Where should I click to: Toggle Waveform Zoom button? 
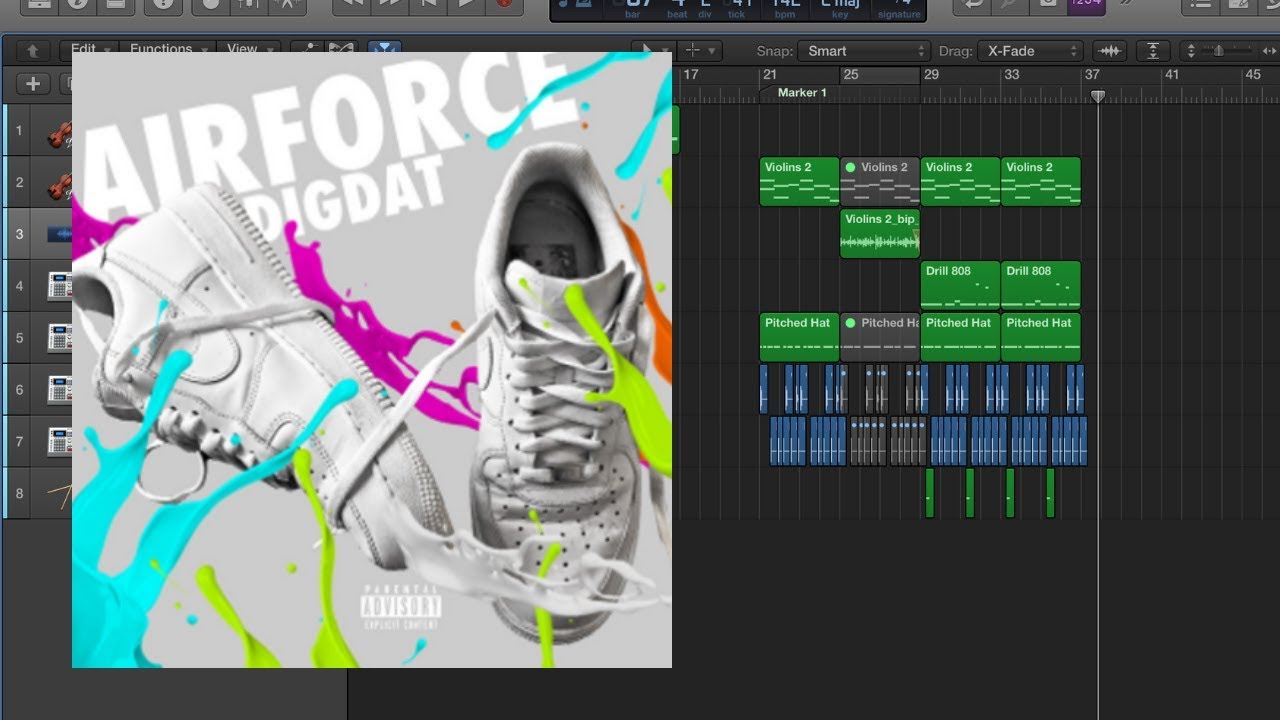pyautogui.click(x=1108, y=51)
